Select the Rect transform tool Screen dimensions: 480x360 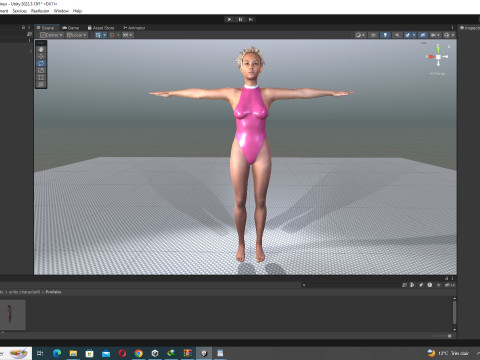pyautogui.click(x=41, y=77)
